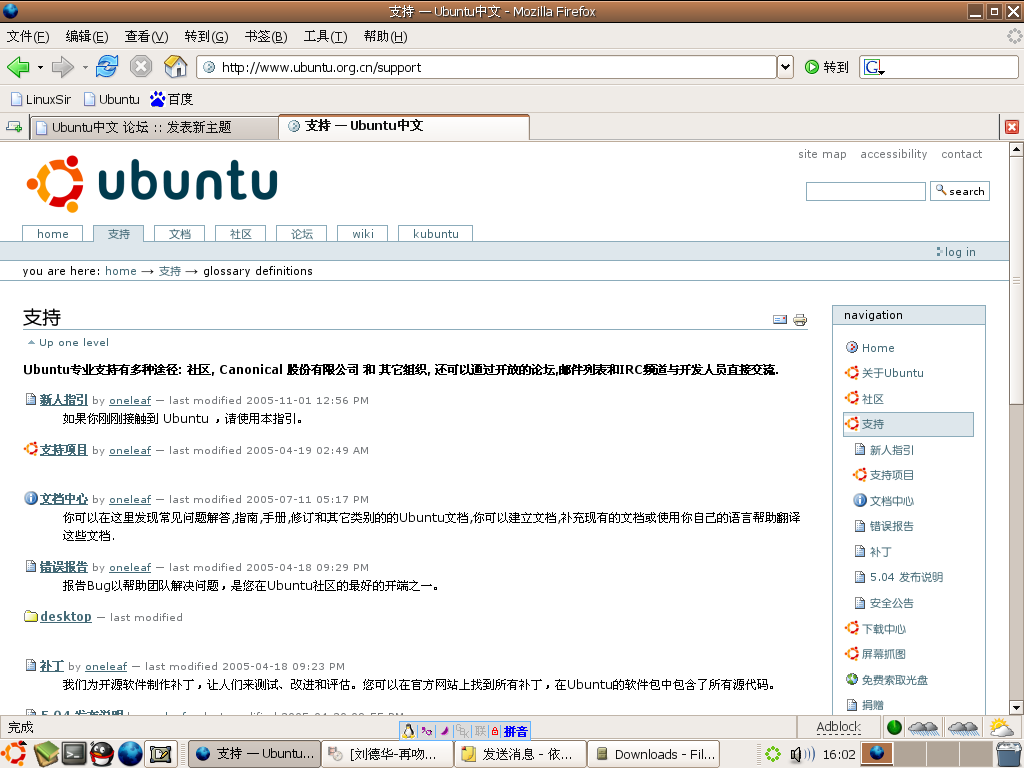
Task: Click the desktop folder icon
Action: coord(31,616)
